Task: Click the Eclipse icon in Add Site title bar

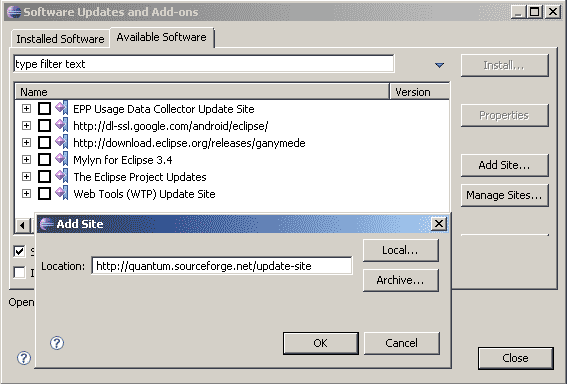Action: pos(46,224)
